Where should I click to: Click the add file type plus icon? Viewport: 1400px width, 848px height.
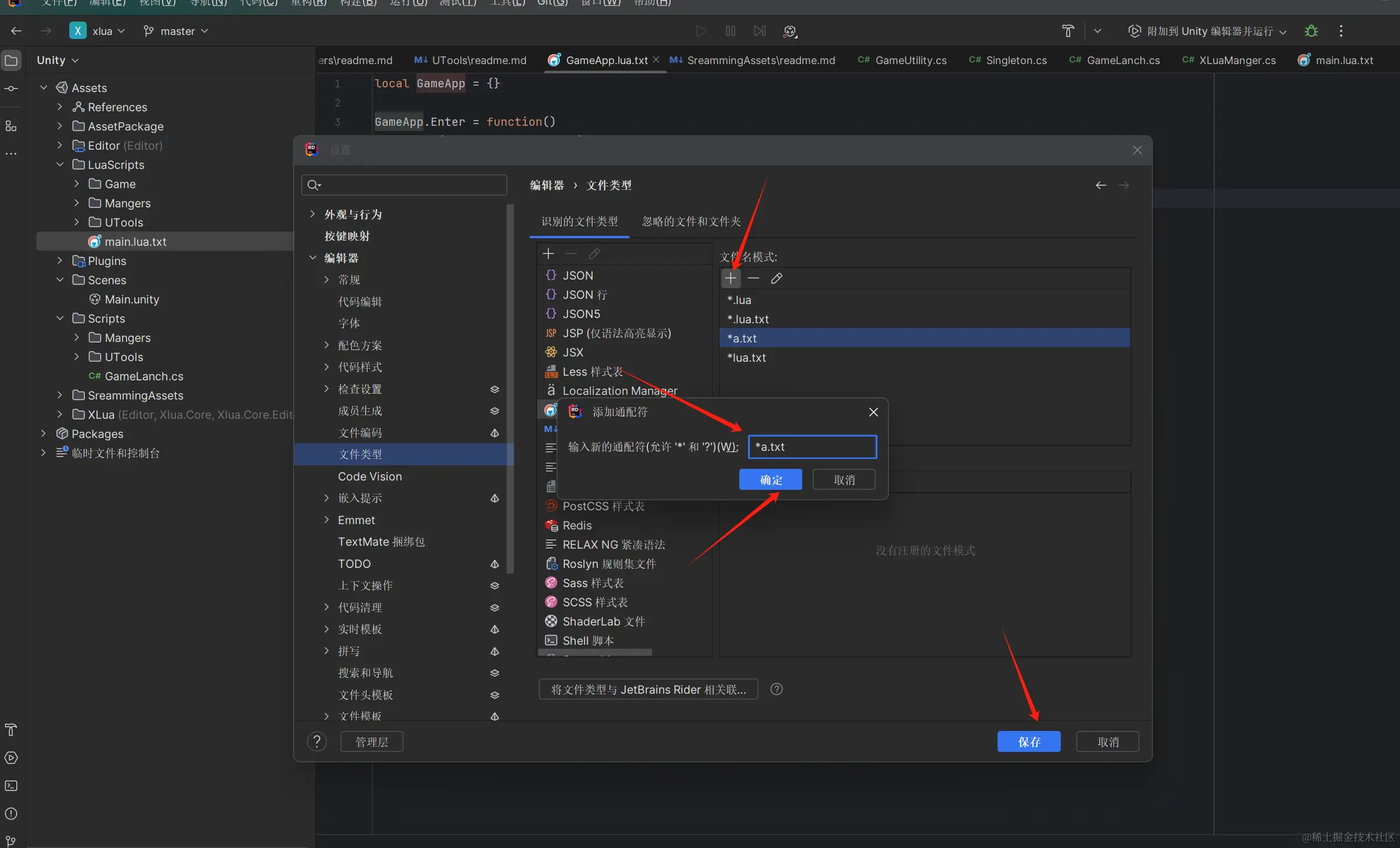548,254
